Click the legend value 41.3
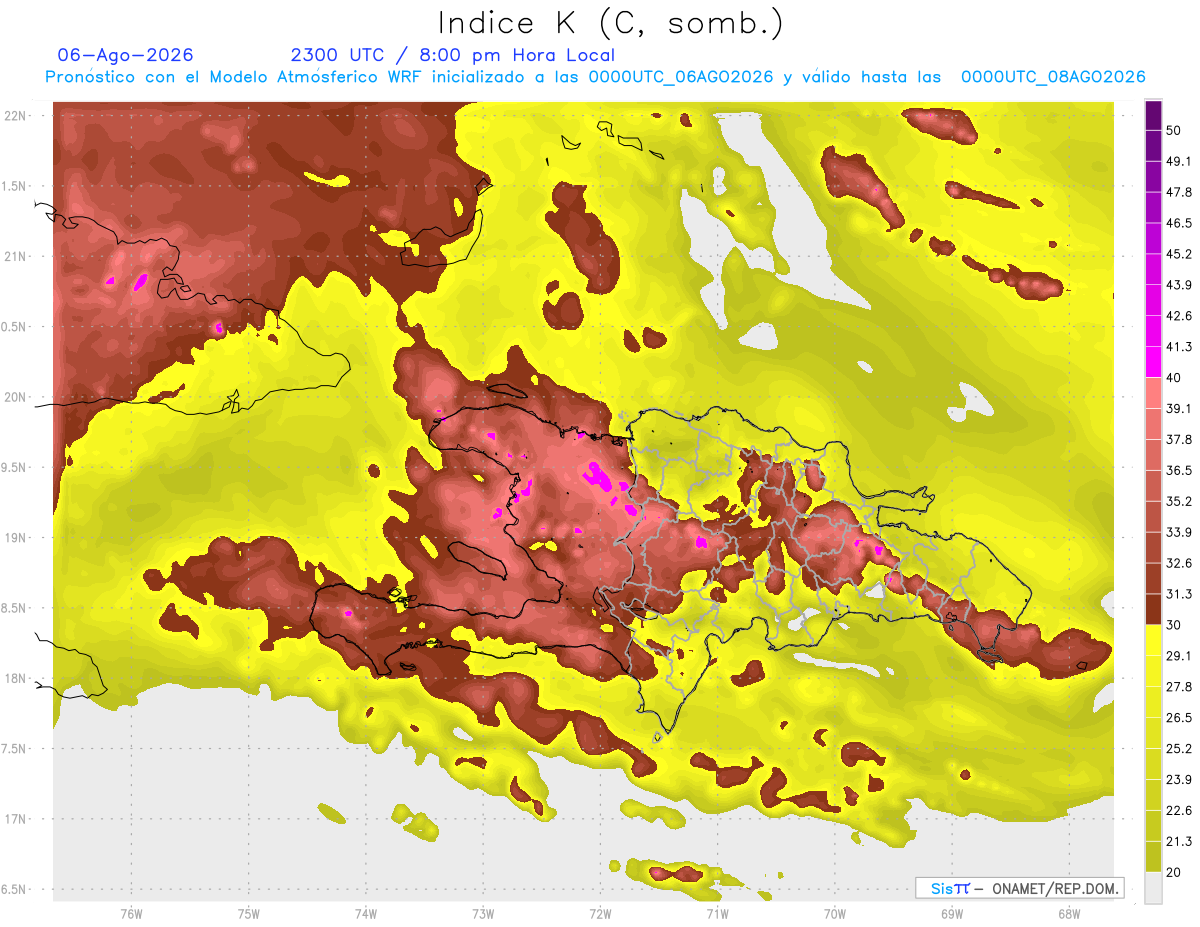Screen dimensions: 1200x927 tap(1179, 347)
